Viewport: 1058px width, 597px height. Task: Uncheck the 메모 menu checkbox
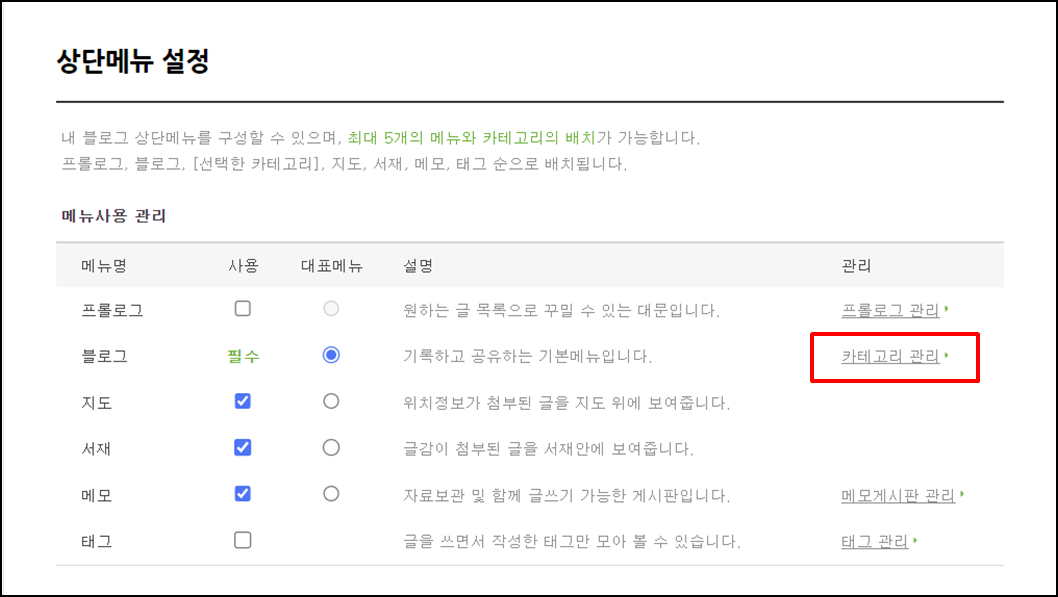(242, 495)
